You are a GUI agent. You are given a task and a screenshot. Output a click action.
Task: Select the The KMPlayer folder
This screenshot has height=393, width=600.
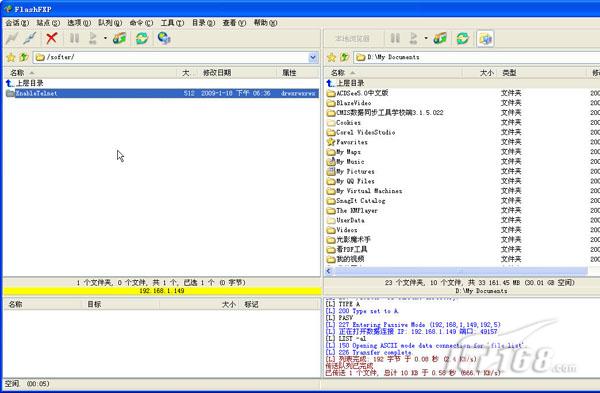coord(352,210)
